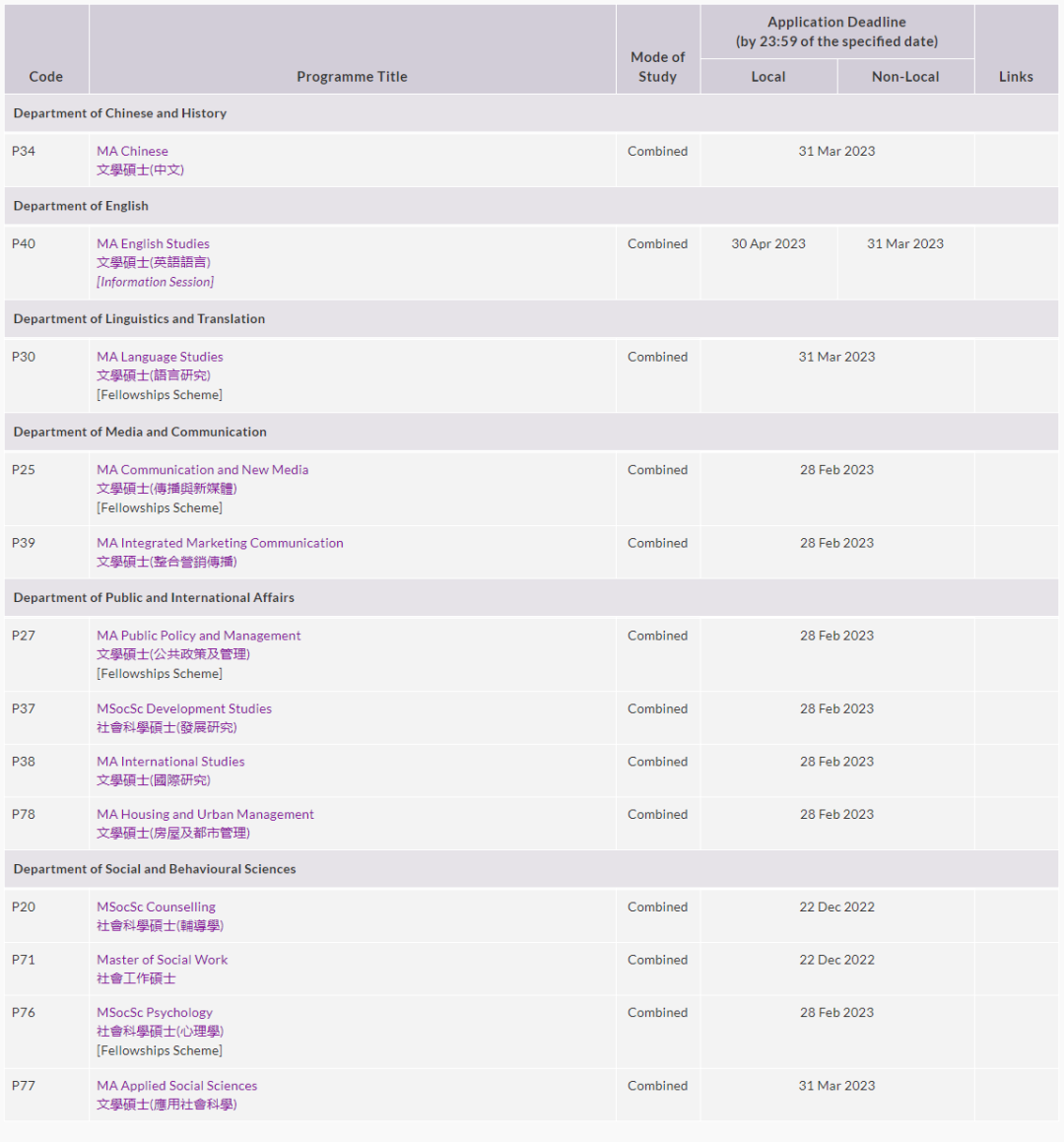Open MA Applied Social Sciences link

pos(176,1086)
